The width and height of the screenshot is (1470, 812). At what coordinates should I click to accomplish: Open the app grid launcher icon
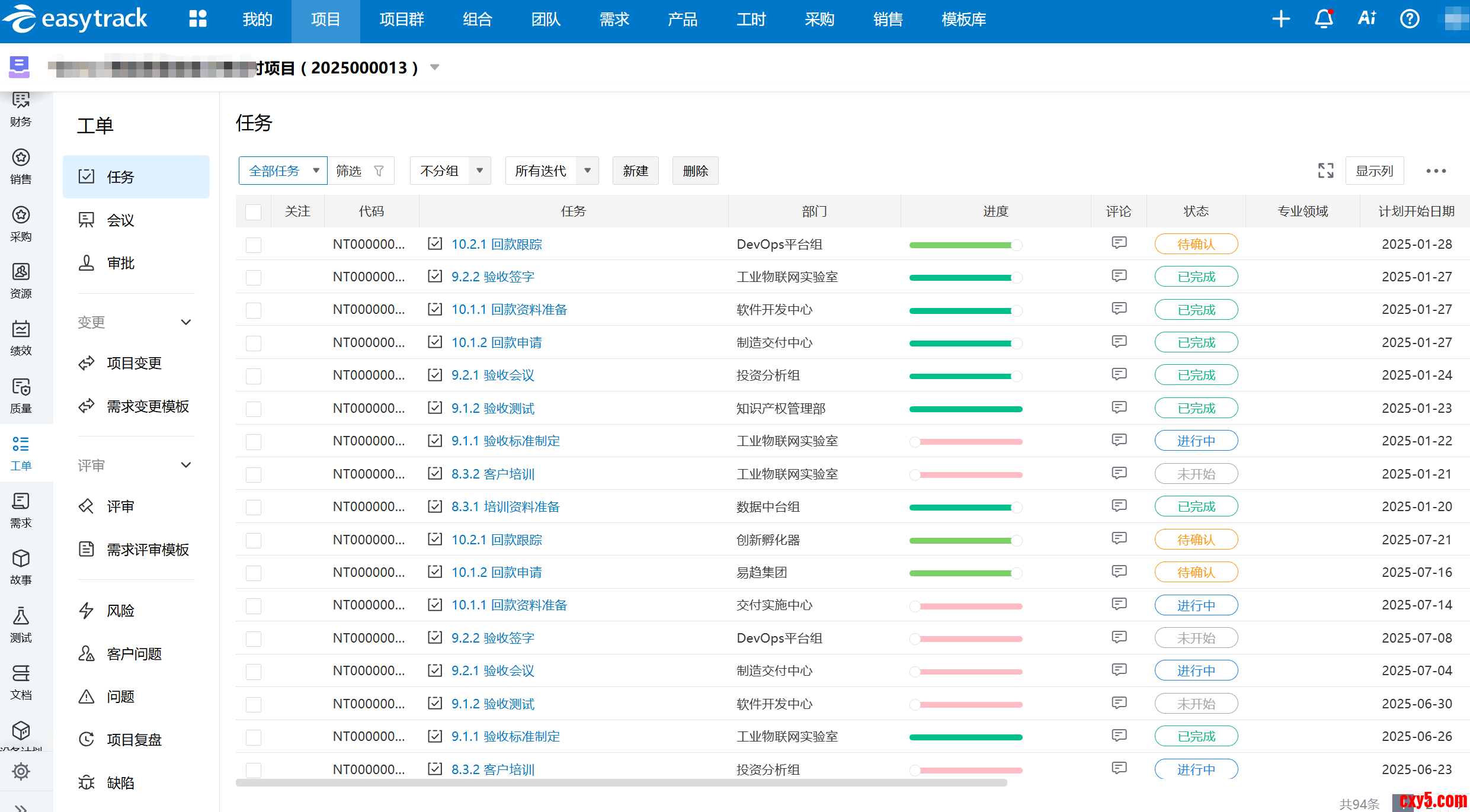point(198,19)
